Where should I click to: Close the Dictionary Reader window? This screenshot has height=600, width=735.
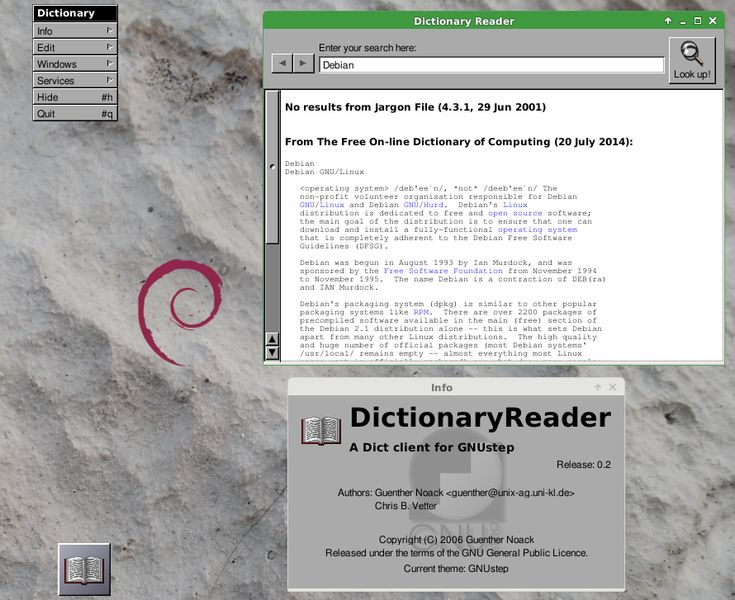pos(712,21)
